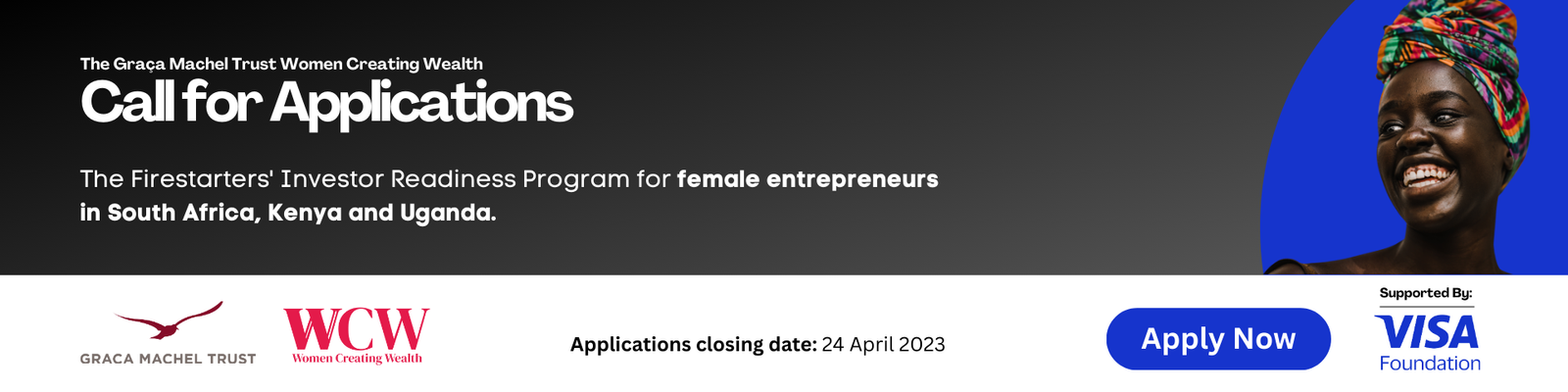Click the "Foundation" text below VISA
The height and width of the screenshot is (392, 1568).
click(x=1430, y=364)
